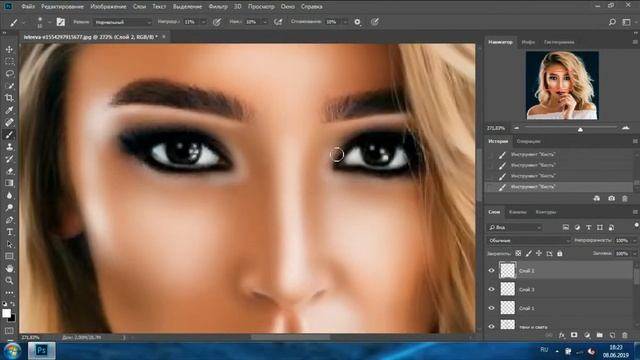Click the background color swatch
The image size is (640, 360).
[13, 318]
